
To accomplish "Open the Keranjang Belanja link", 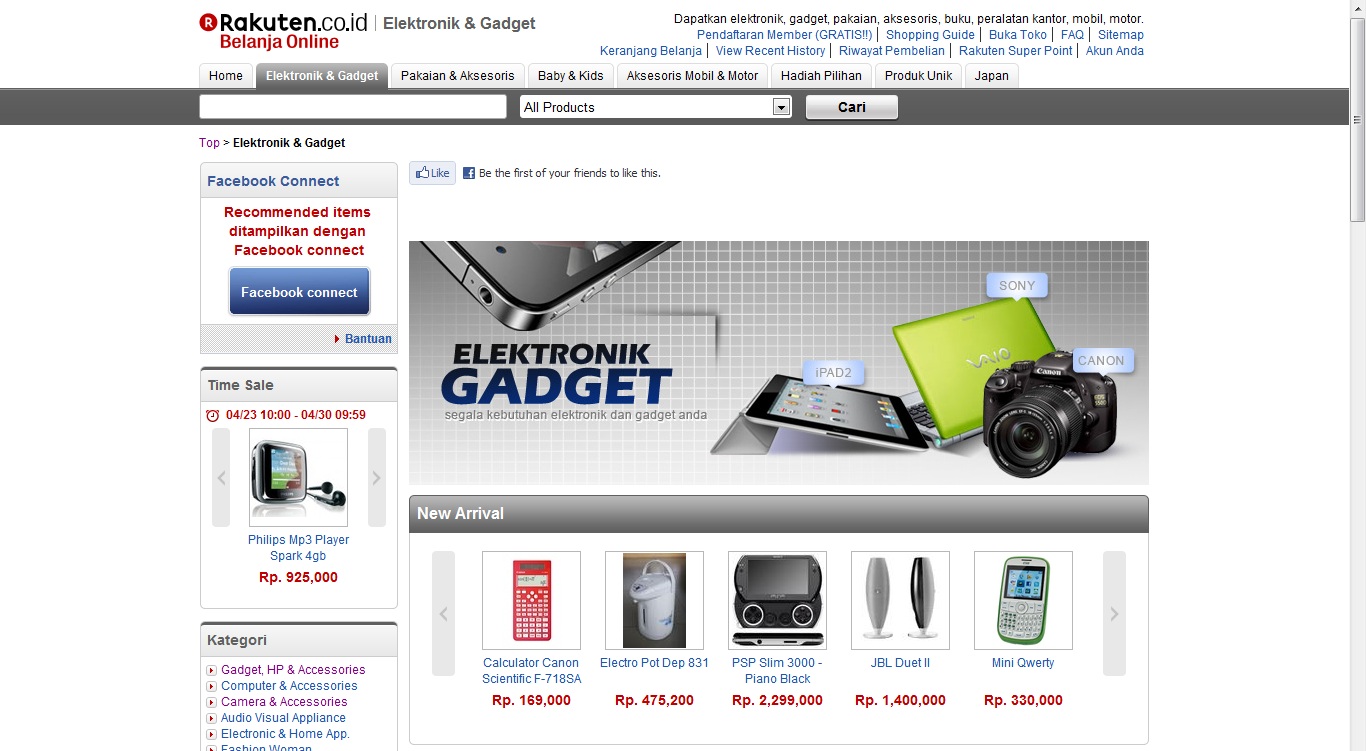I will [651, 50].
